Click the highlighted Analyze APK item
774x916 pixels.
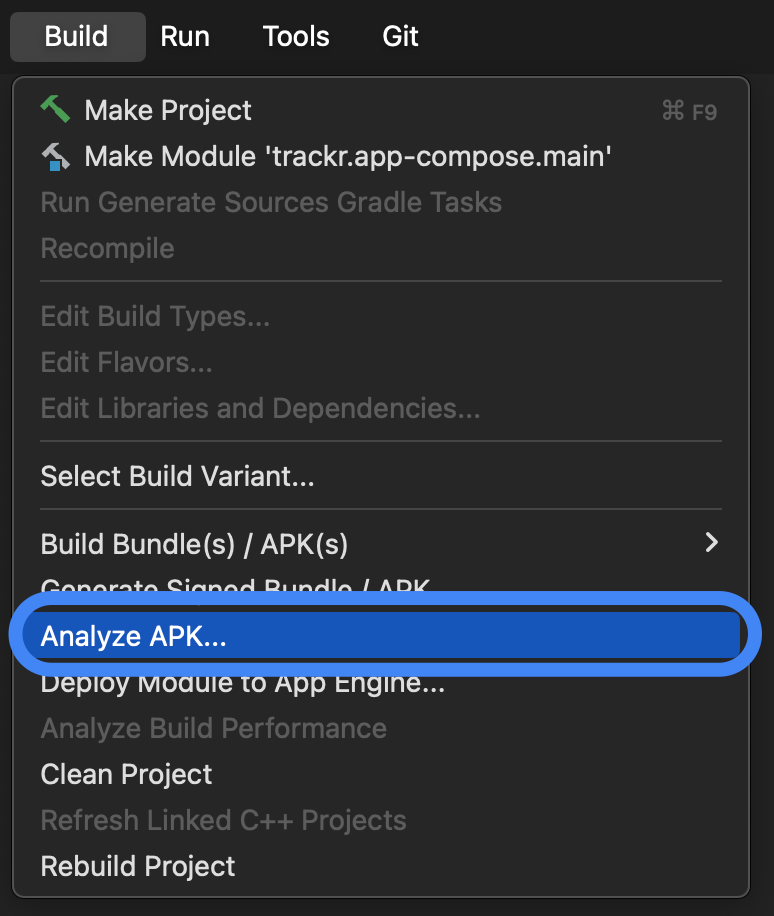pyautogui.click(x=134, y=637)
